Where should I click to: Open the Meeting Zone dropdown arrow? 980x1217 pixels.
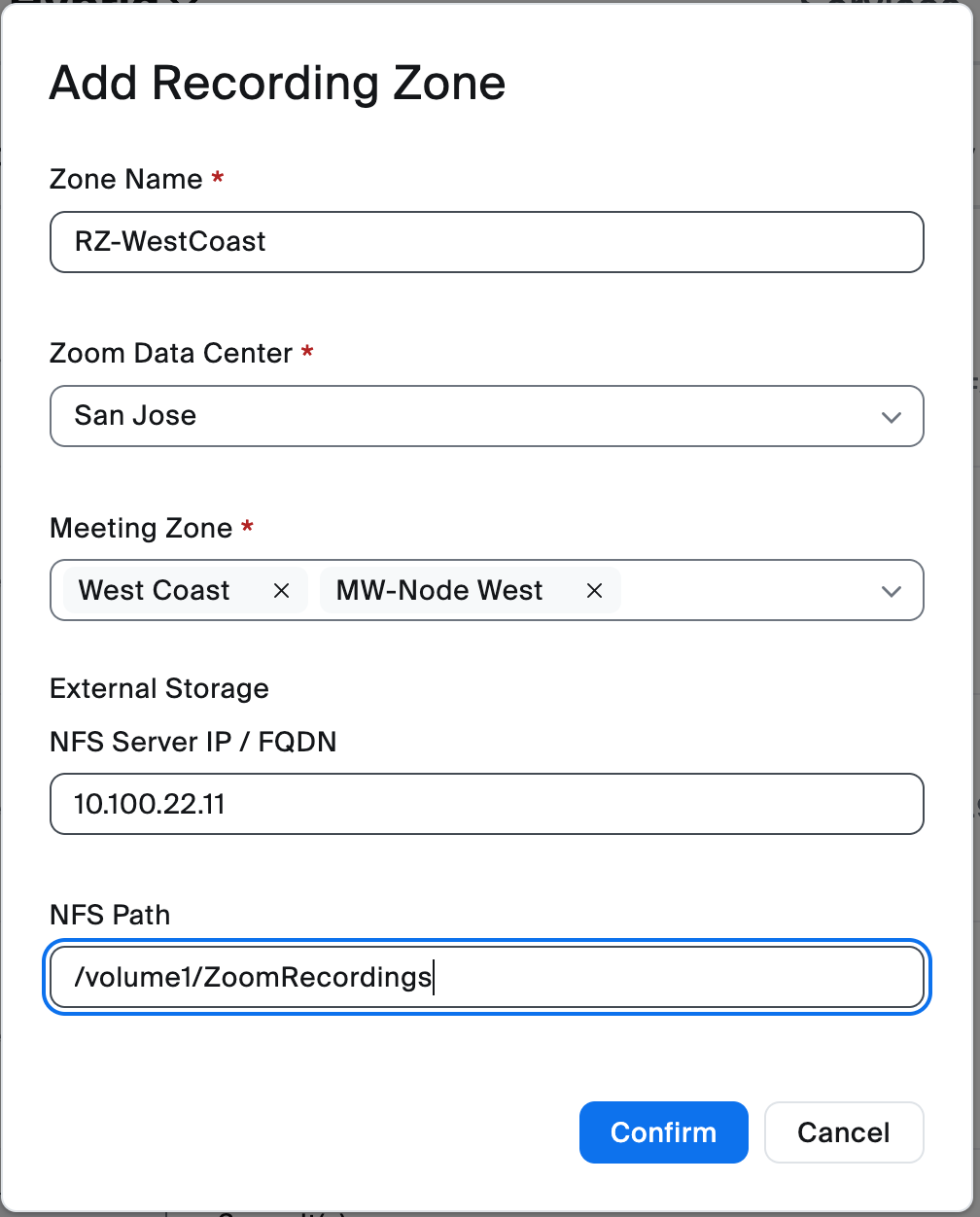pos(891,591)
